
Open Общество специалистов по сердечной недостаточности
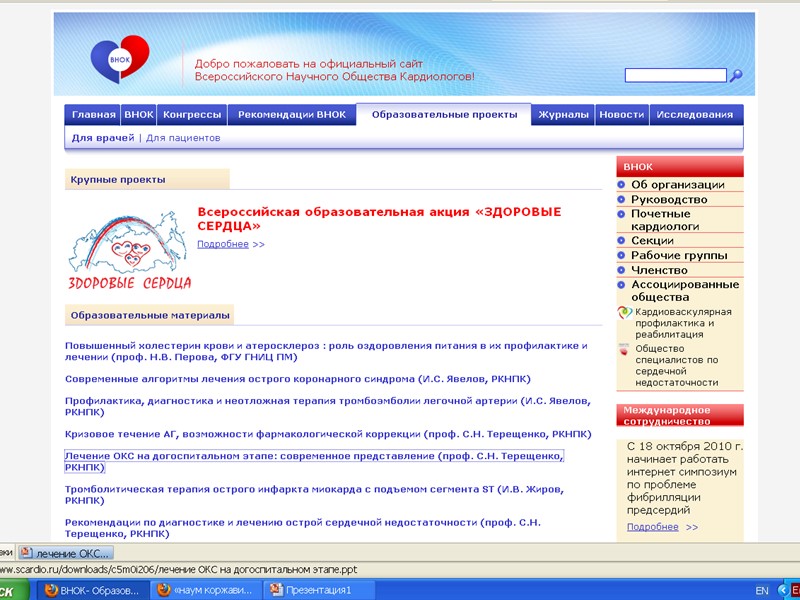[x=677, y=365]
